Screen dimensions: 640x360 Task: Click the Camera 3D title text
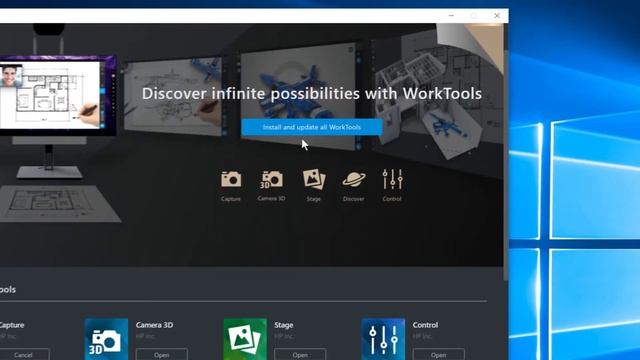(x=154, y=325)
